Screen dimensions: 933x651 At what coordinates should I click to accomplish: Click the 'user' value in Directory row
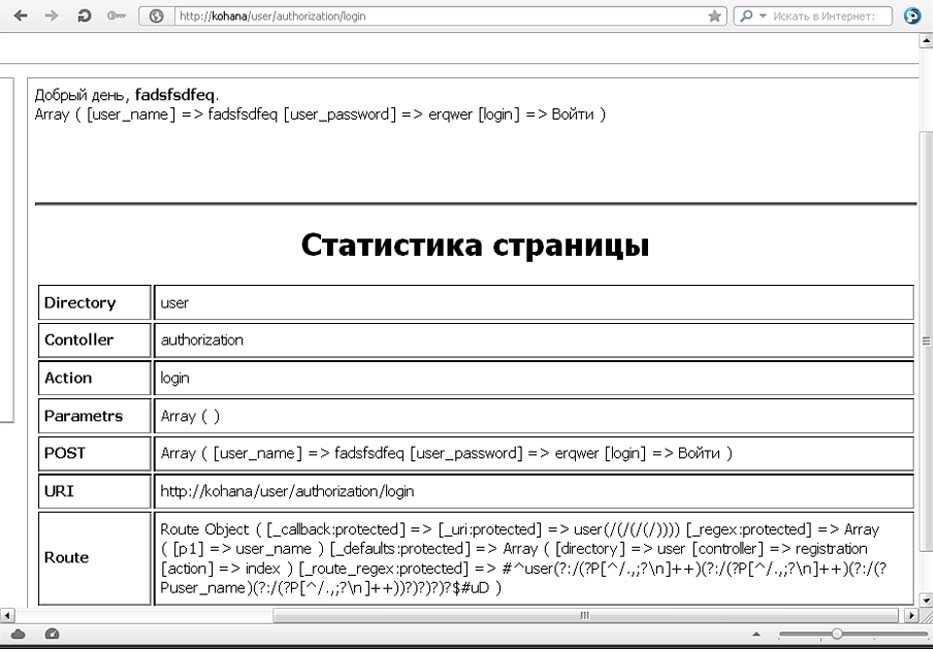click(x=174, y=303)
